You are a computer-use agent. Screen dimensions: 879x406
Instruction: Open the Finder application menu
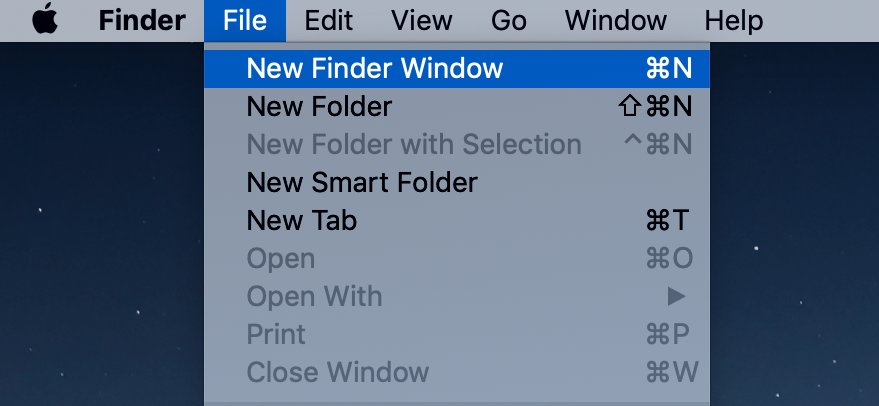click(142, 21)
